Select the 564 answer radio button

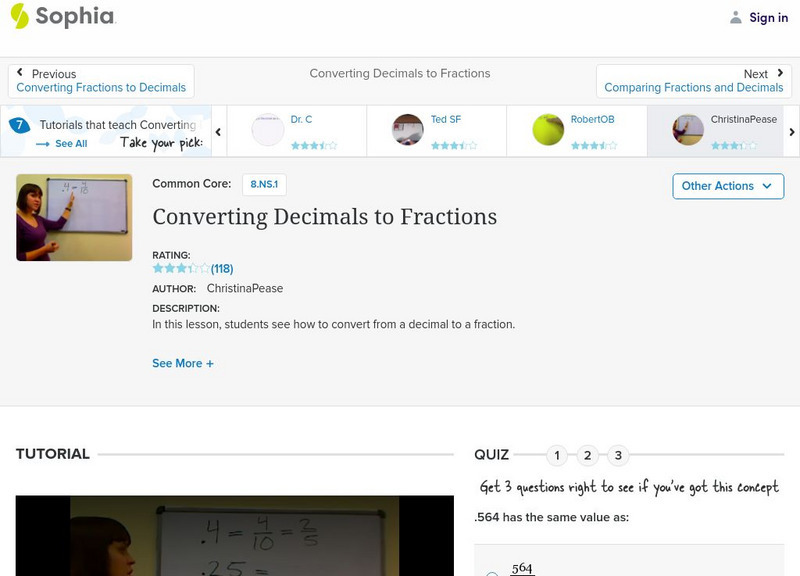[x=492, y=573]
